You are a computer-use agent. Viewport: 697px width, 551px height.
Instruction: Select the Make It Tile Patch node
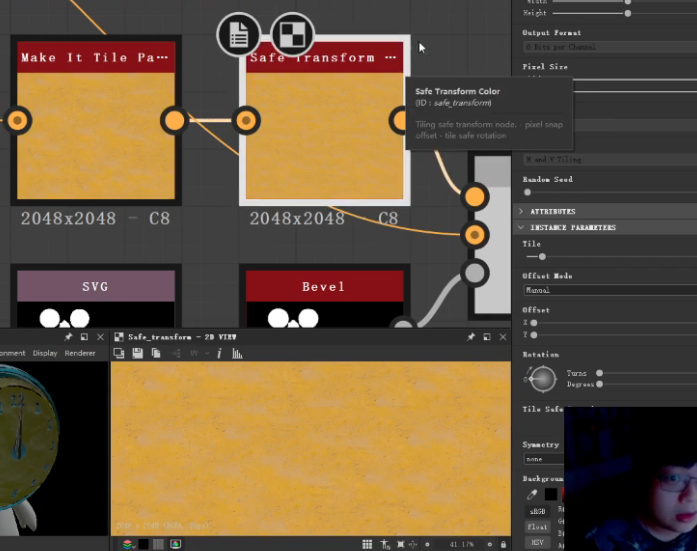[x=96, y=120]
